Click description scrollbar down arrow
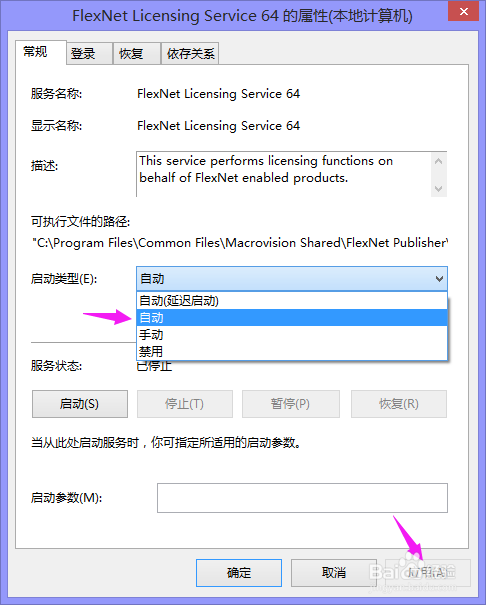 coord(439,189)
